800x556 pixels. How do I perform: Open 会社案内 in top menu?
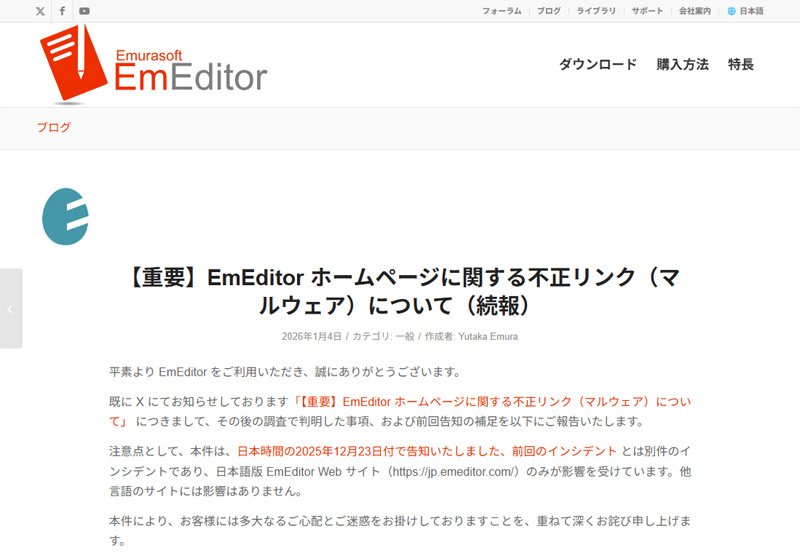[x=694, y=11]
